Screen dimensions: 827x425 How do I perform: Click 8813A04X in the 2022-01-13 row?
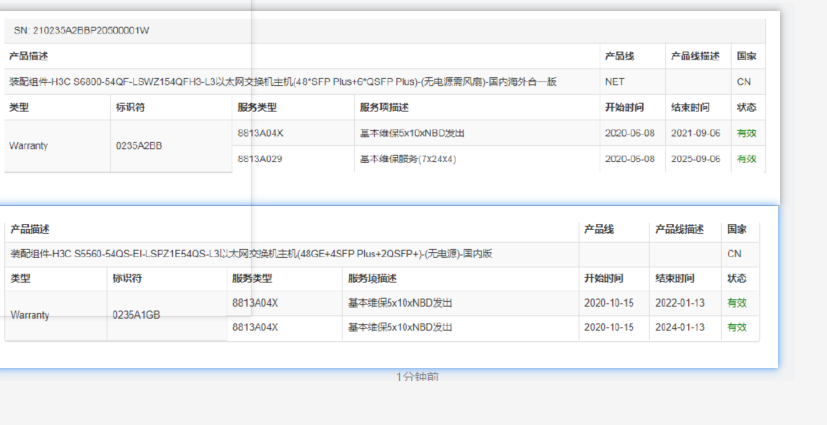(x=255, y=303)
